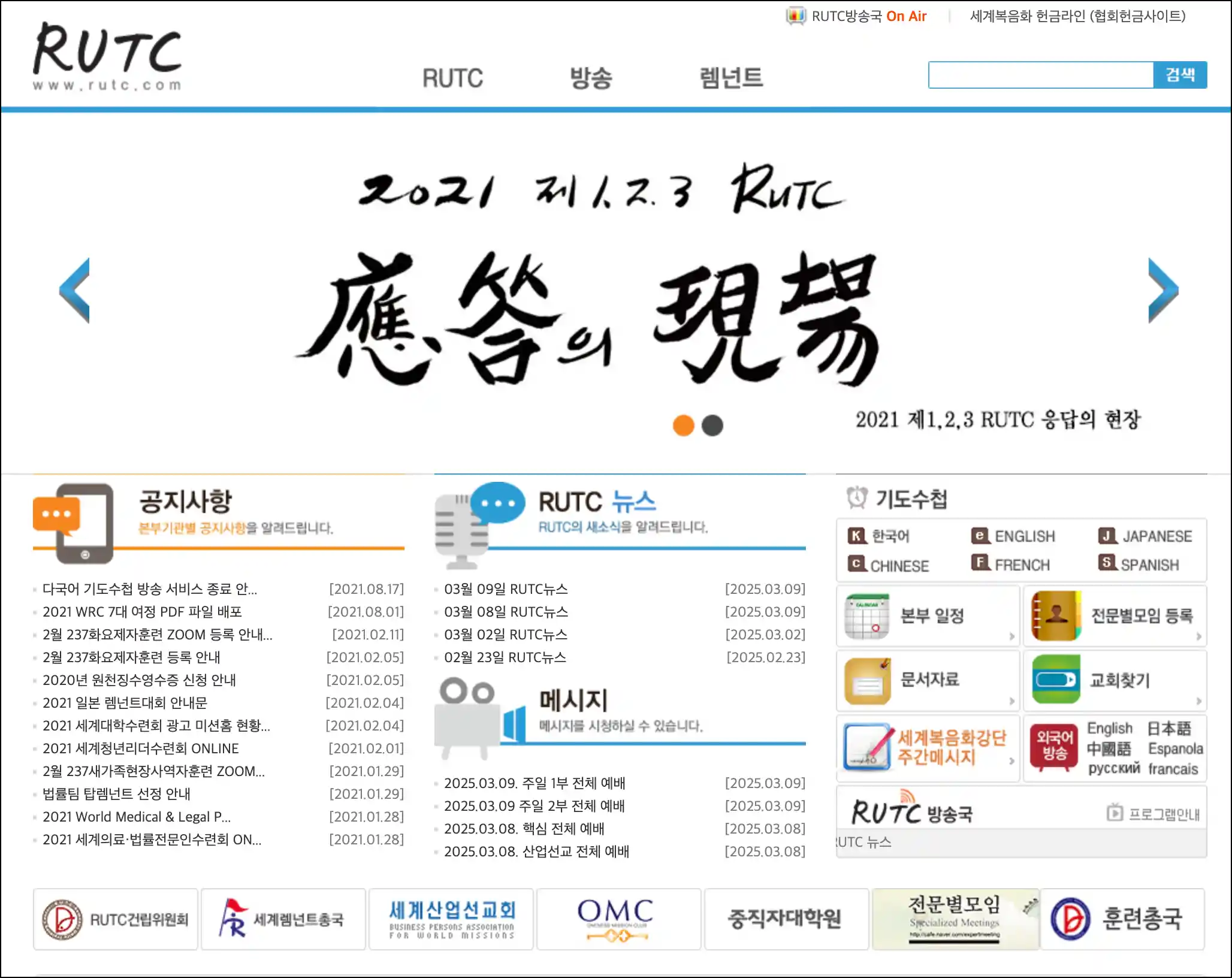1232x978 pixels.
Task: Open the 방송 main menu
Action: click(591, 78)
